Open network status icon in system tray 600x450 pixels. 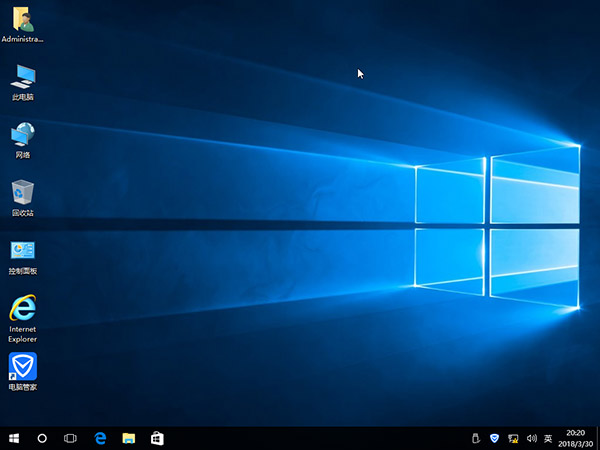[512, 438]
